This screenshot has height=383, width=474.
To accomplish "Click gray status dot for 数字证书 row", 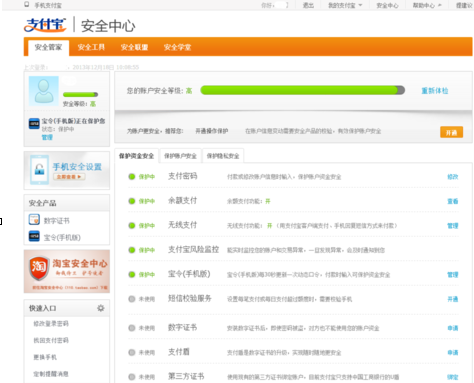I will point(132,328).
